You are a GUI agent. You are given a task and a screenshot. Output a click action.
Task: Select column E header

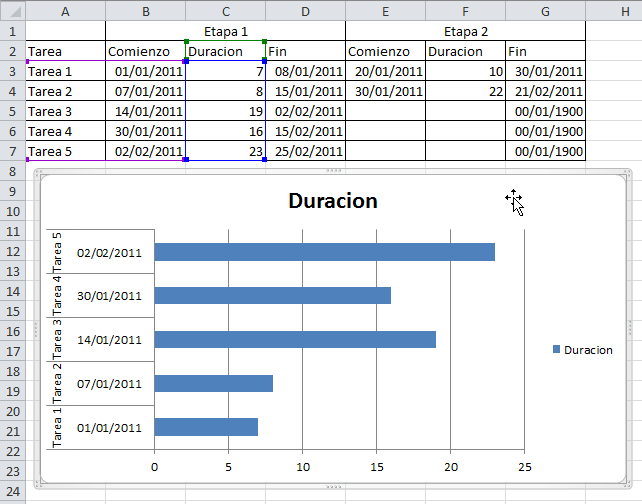point(385,11)
